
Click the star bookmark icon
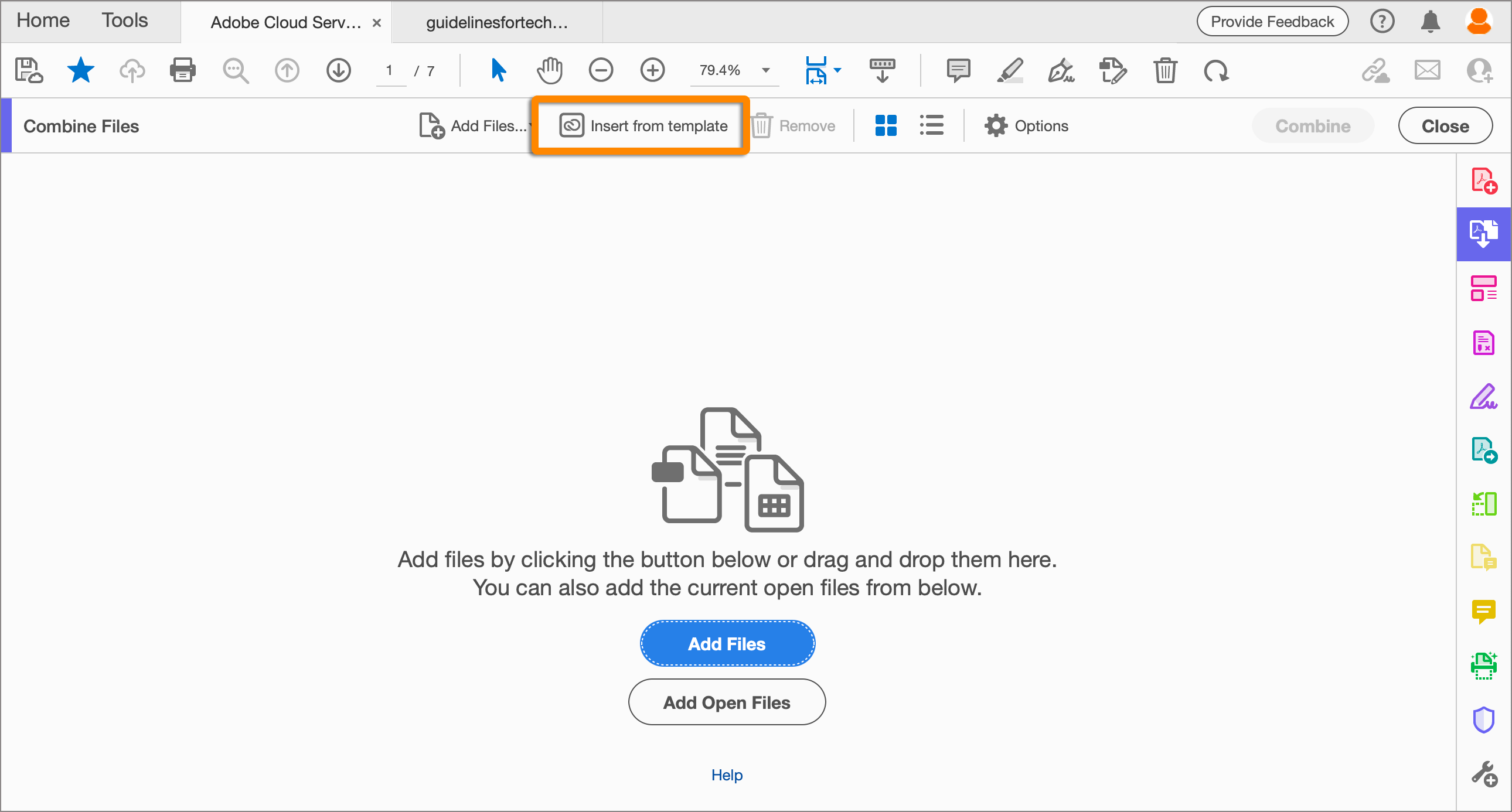pos(80,70)
